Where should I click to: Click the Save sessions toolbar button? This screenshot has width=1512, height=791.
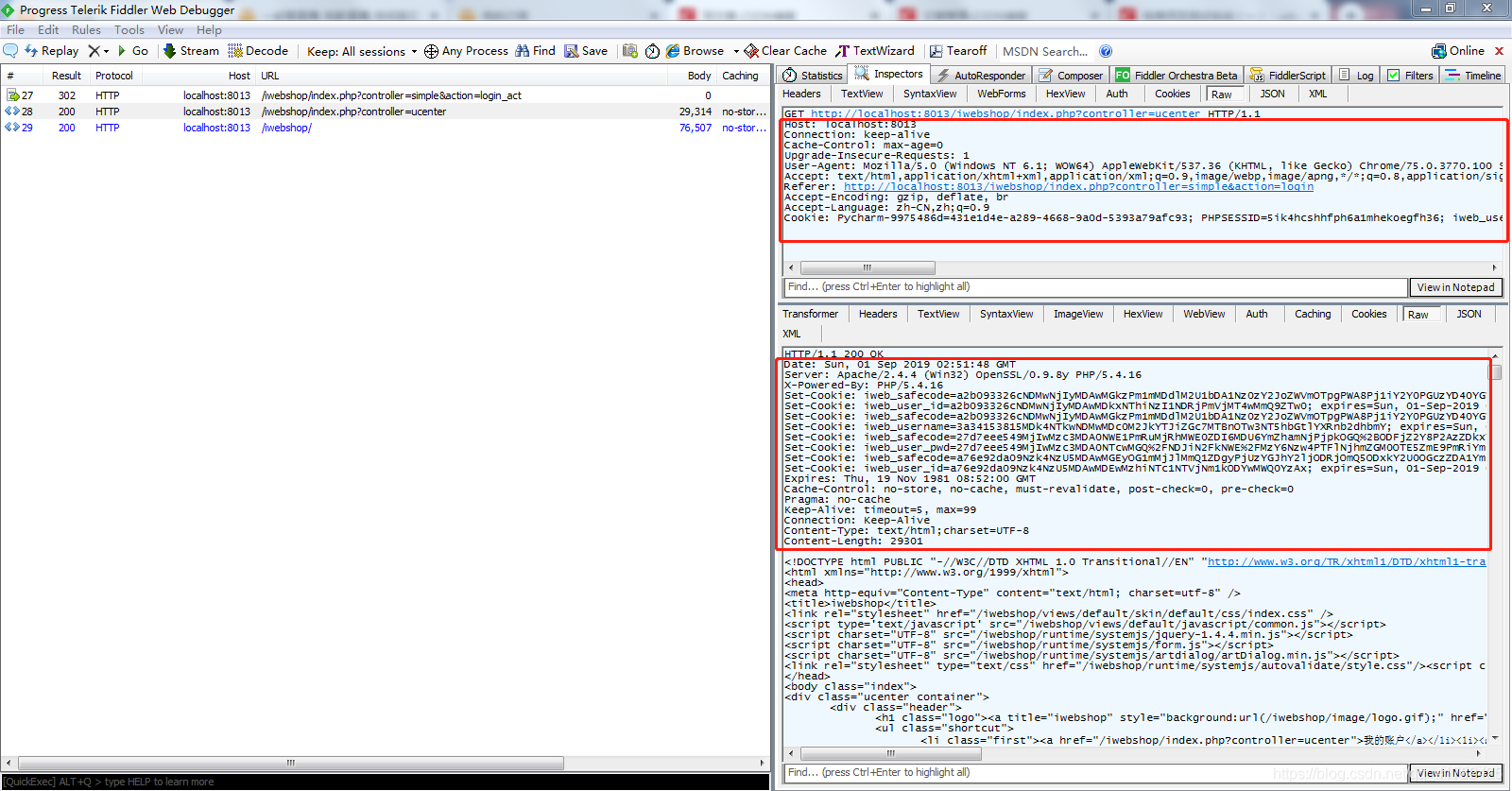586,51
